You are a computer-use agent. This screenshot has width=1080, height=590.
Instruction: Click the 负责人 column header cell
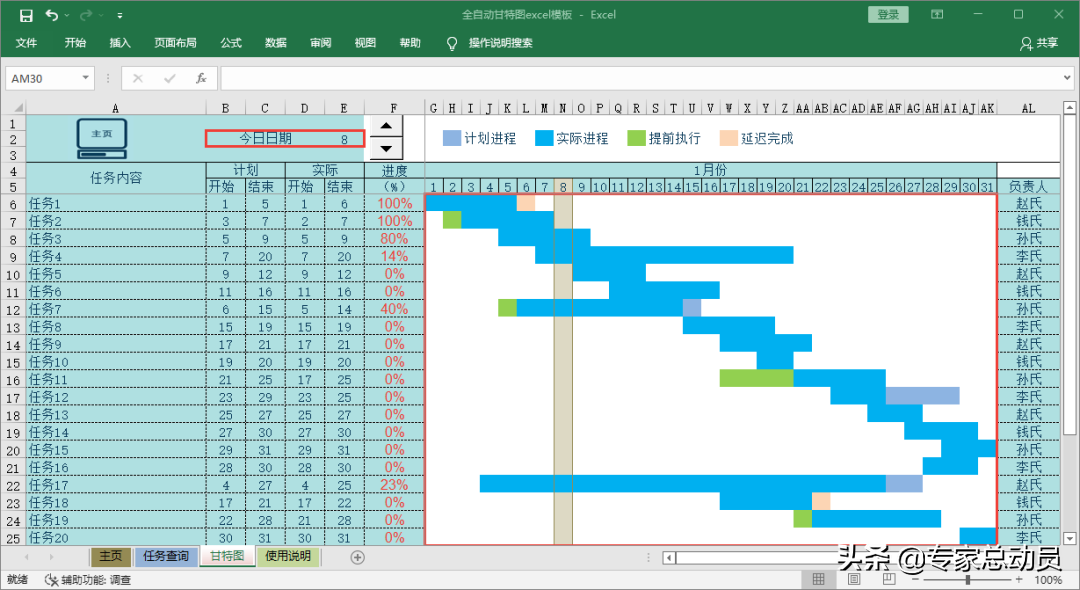coord(1028,187)
